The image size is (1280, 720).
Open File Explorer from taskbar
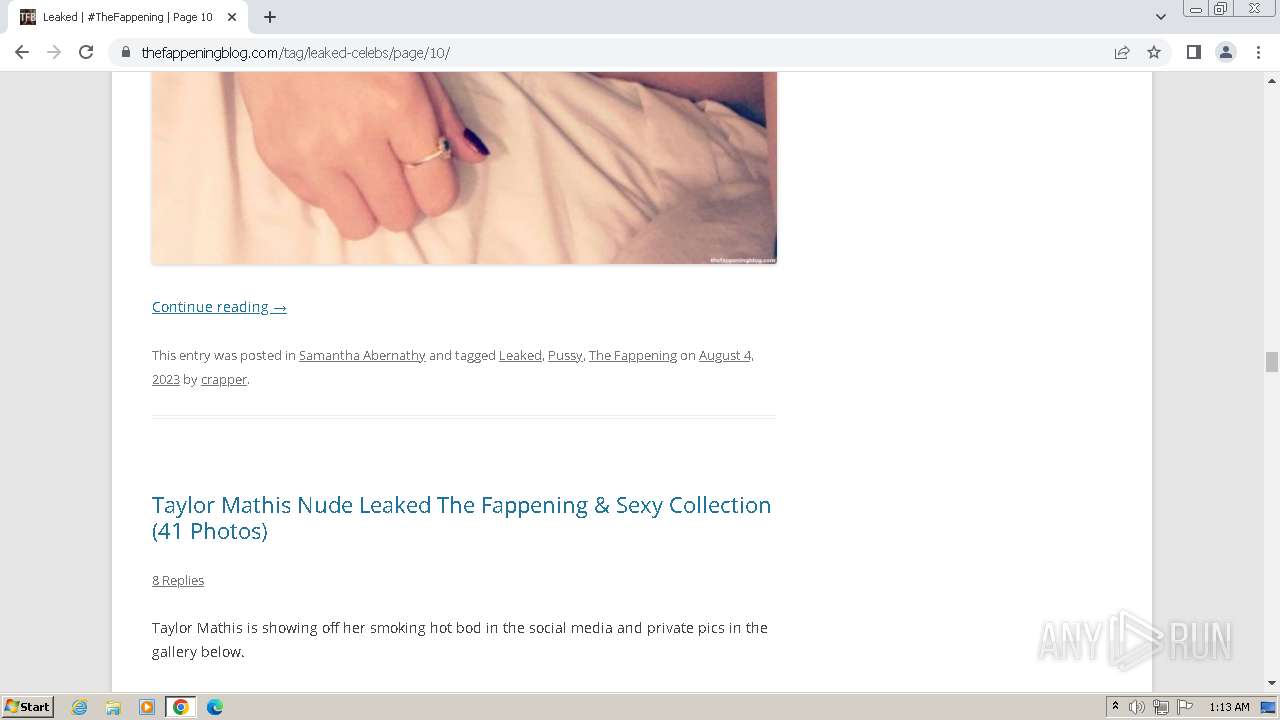(x=113, y=707)
